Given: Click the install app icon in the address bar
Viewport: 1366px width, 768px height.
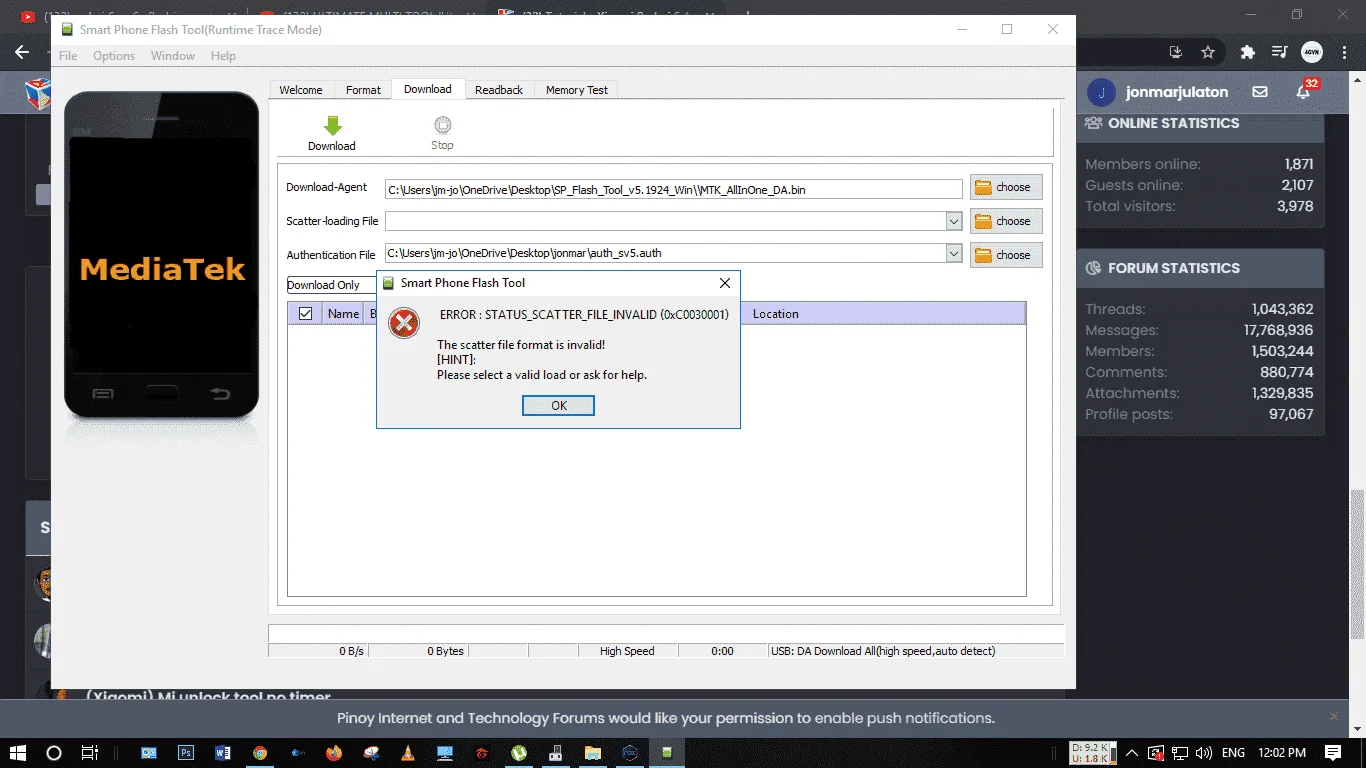Looking at the screenshot, I should pyautogui.click(x=1176, y=52).
